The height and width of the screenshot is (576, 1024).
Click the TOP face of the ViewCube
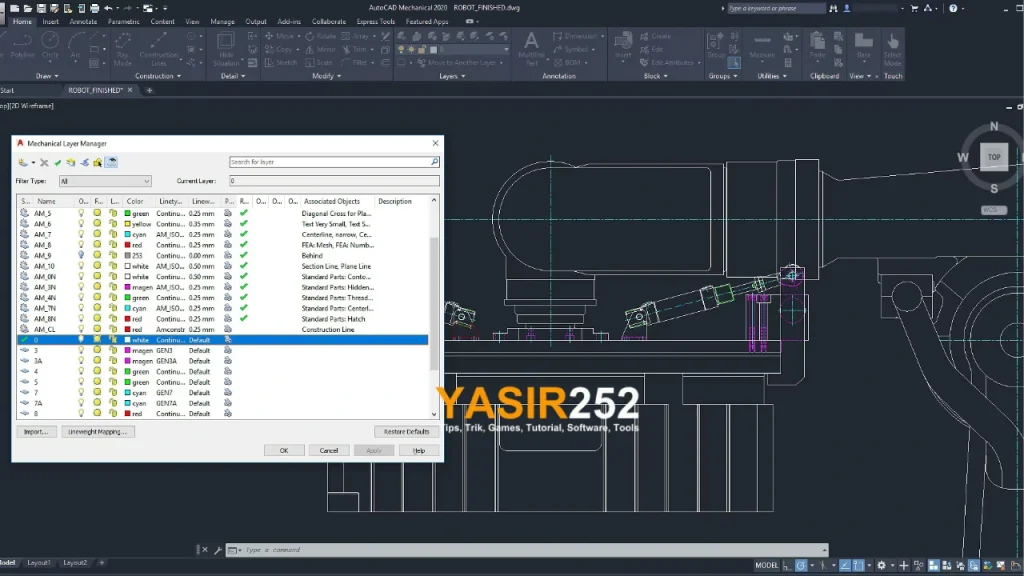994,157
